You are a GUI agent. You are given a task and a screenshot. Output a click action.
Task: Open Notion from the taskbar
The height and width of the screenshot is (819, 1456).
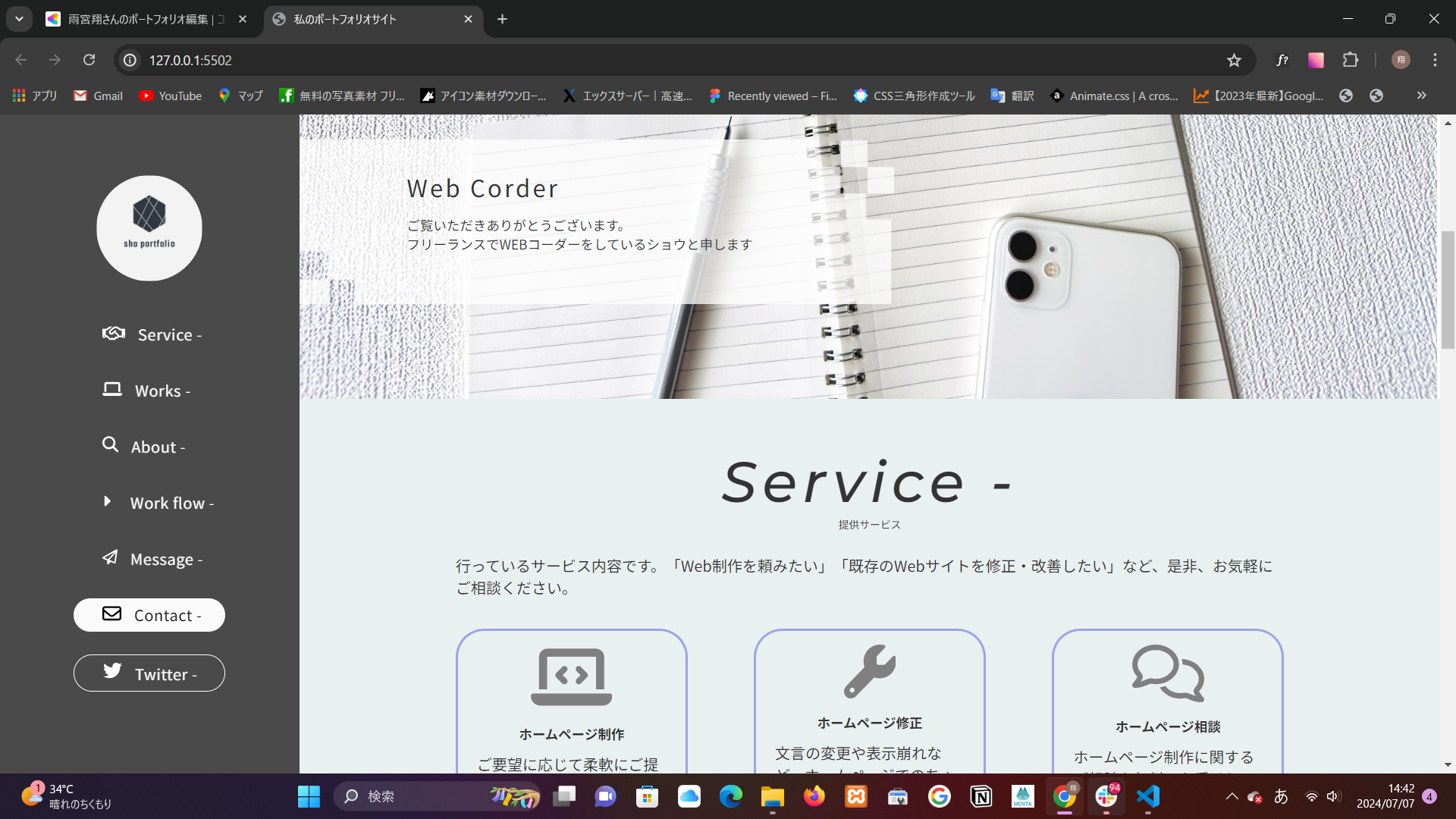981,797
